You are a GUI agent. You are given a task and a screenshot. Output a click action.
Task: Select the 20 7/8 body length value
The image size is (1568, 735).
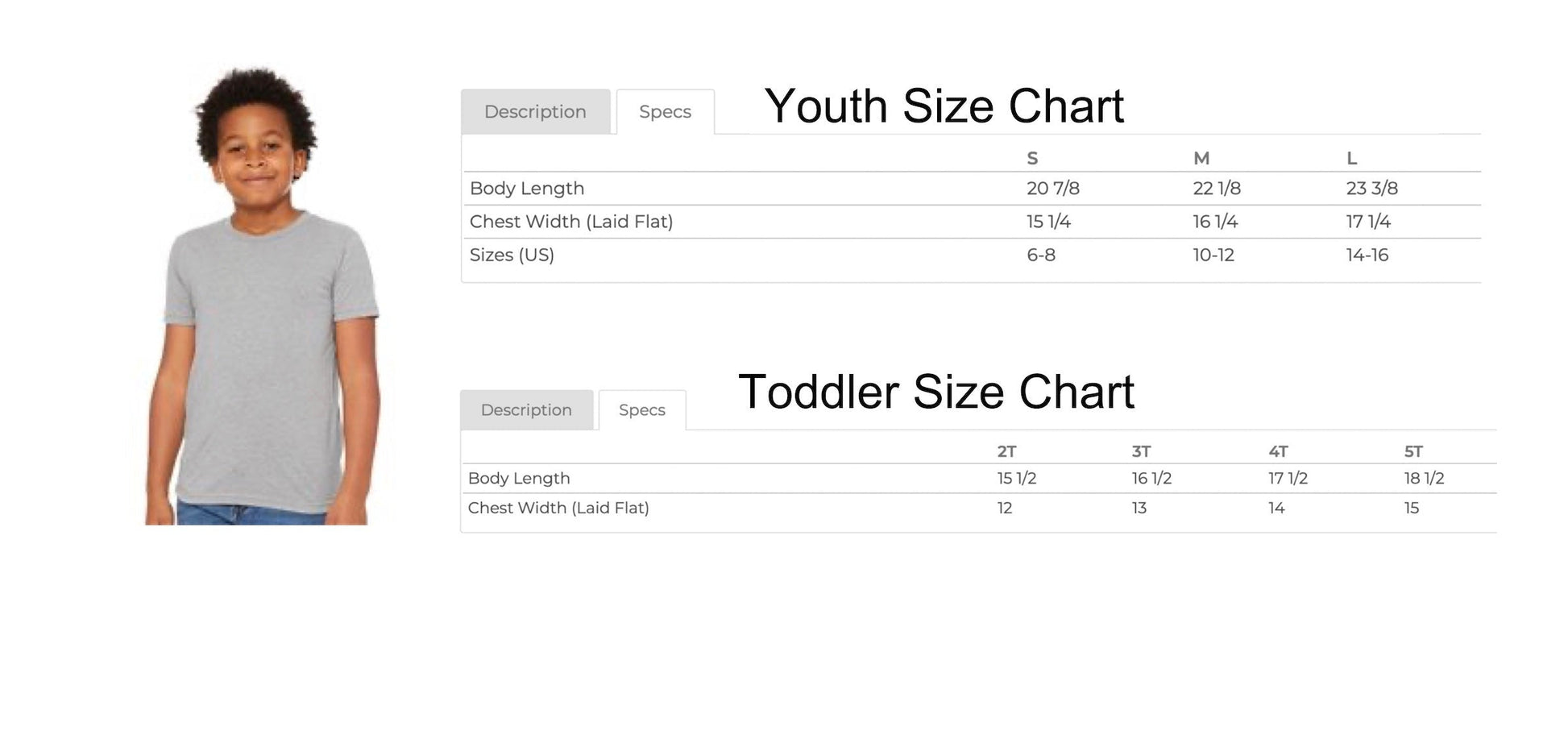point(1052,189)
